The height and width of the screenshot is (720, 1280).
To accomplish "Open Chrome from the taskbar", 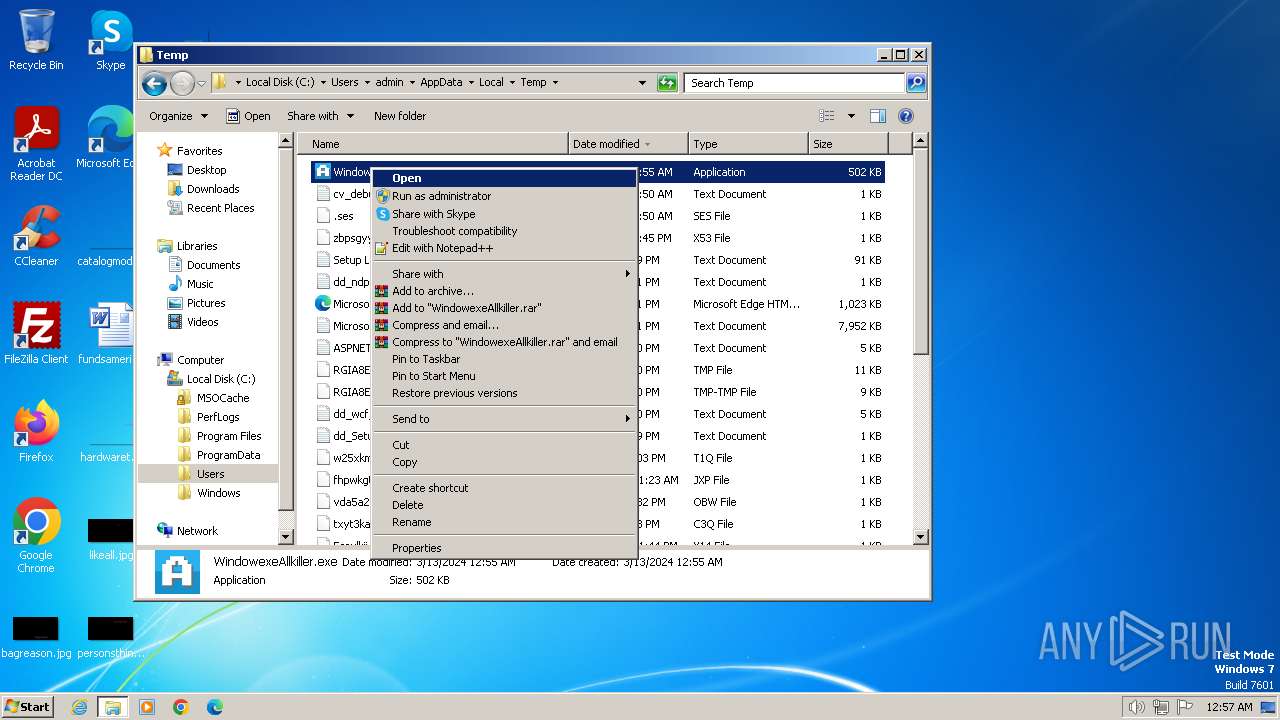I will click(x=180, y=707).
